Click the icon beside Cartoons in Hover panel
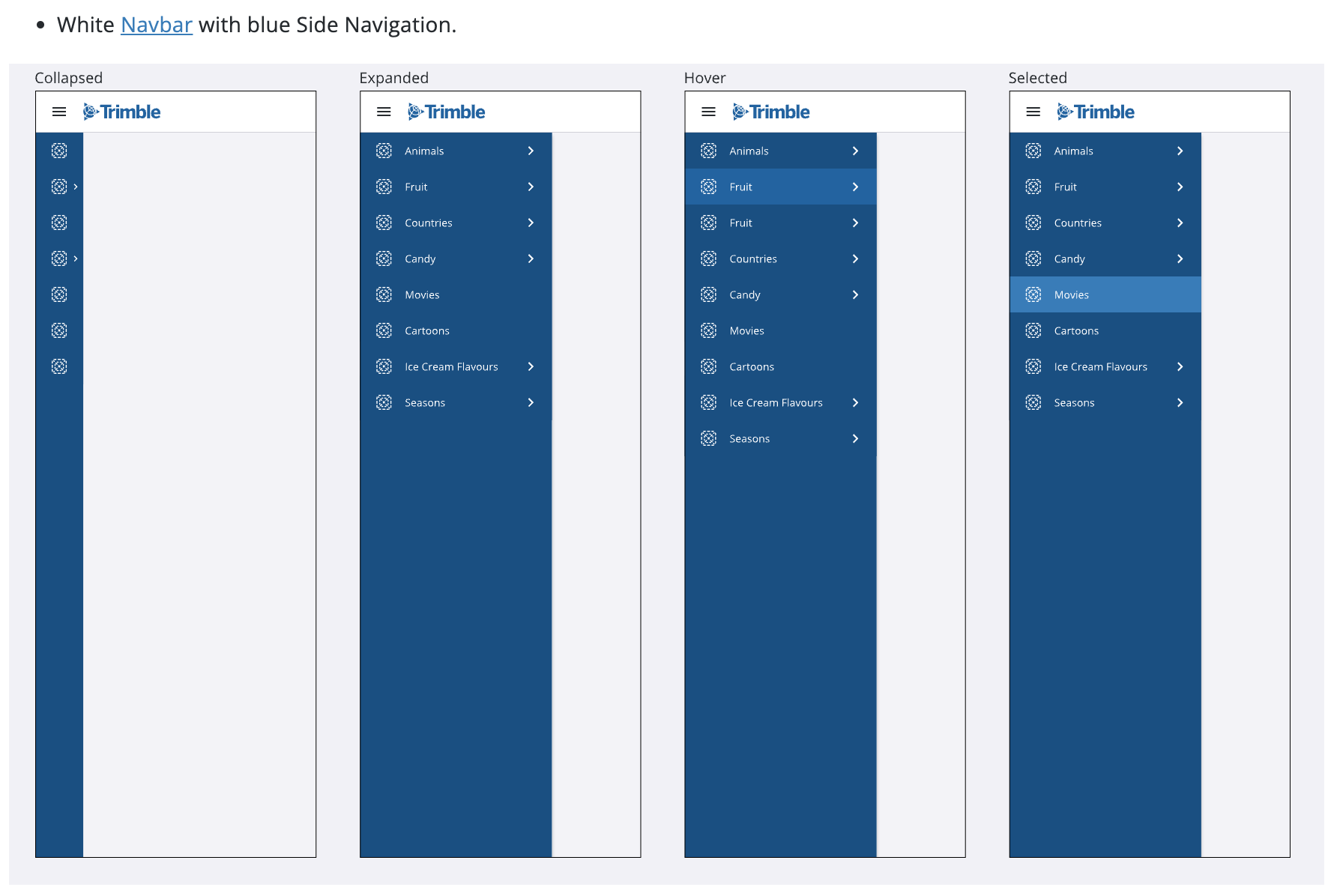Image resolution: width=1334 pixels, height=896 pixels. coord(708,367)
